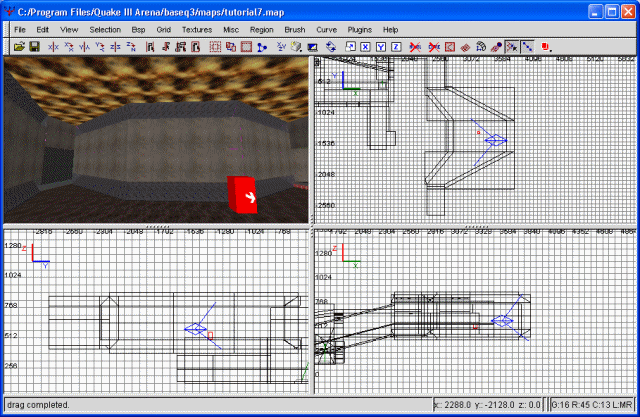Click the Select Partial Tall icon
This screenshot has width=640, height=417.
click(180, 47)
